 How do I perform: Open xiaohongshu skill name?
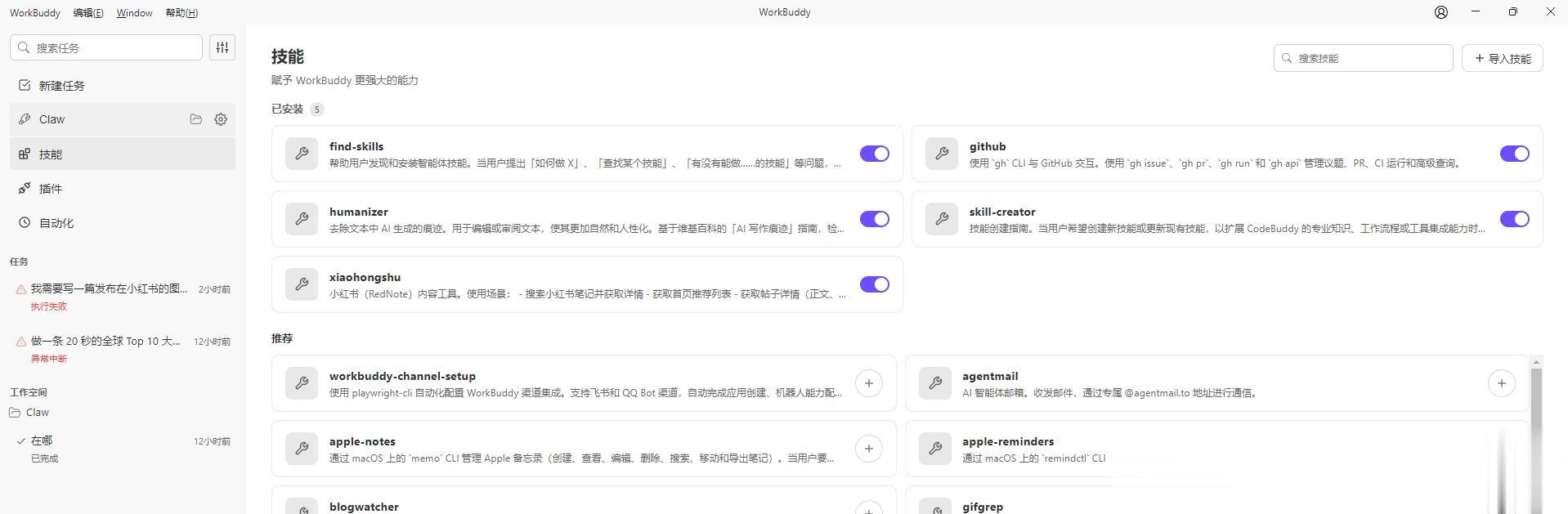click(x=365, y=277)
